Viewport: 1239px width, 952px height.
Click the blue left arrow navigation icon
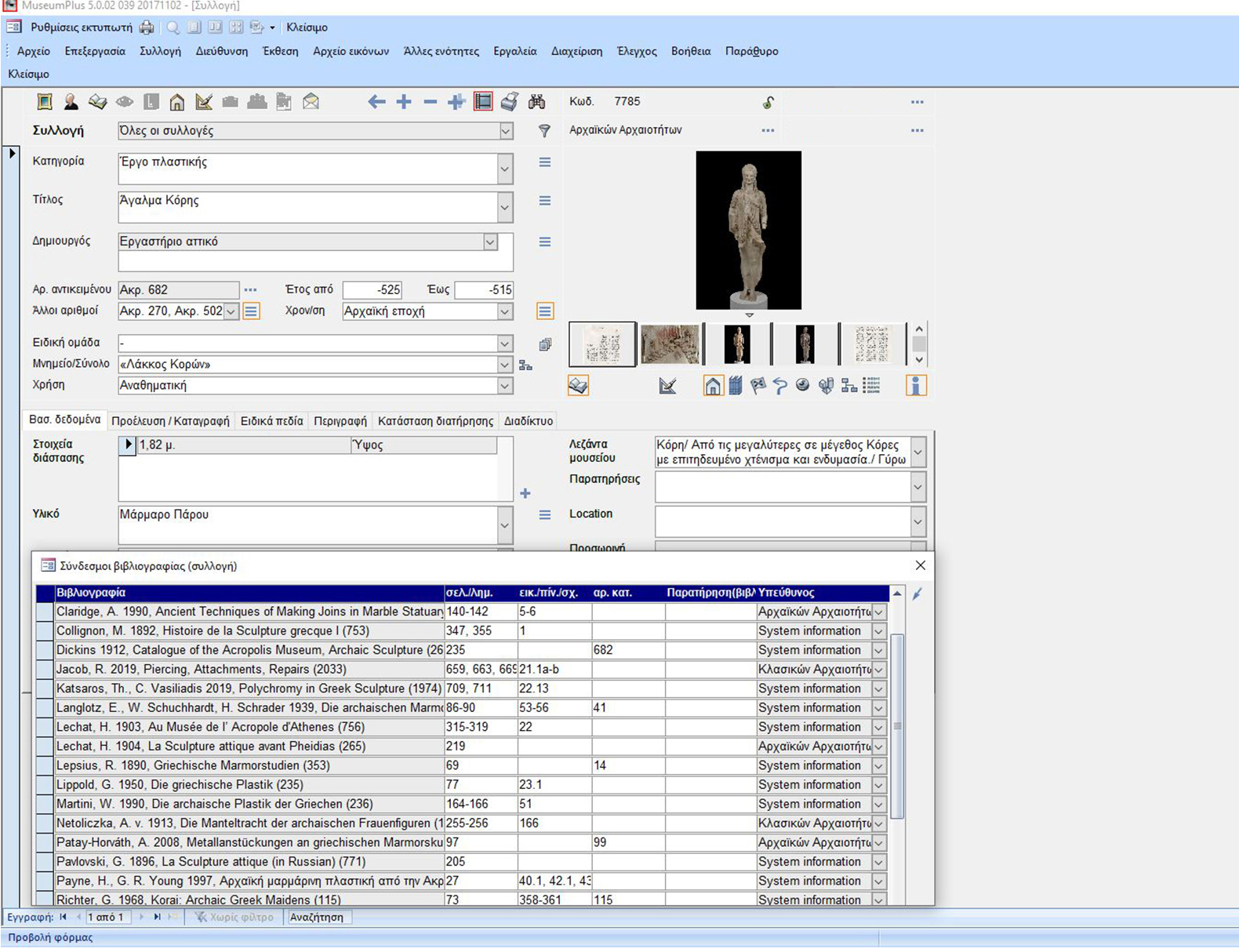tap(376, 102)
